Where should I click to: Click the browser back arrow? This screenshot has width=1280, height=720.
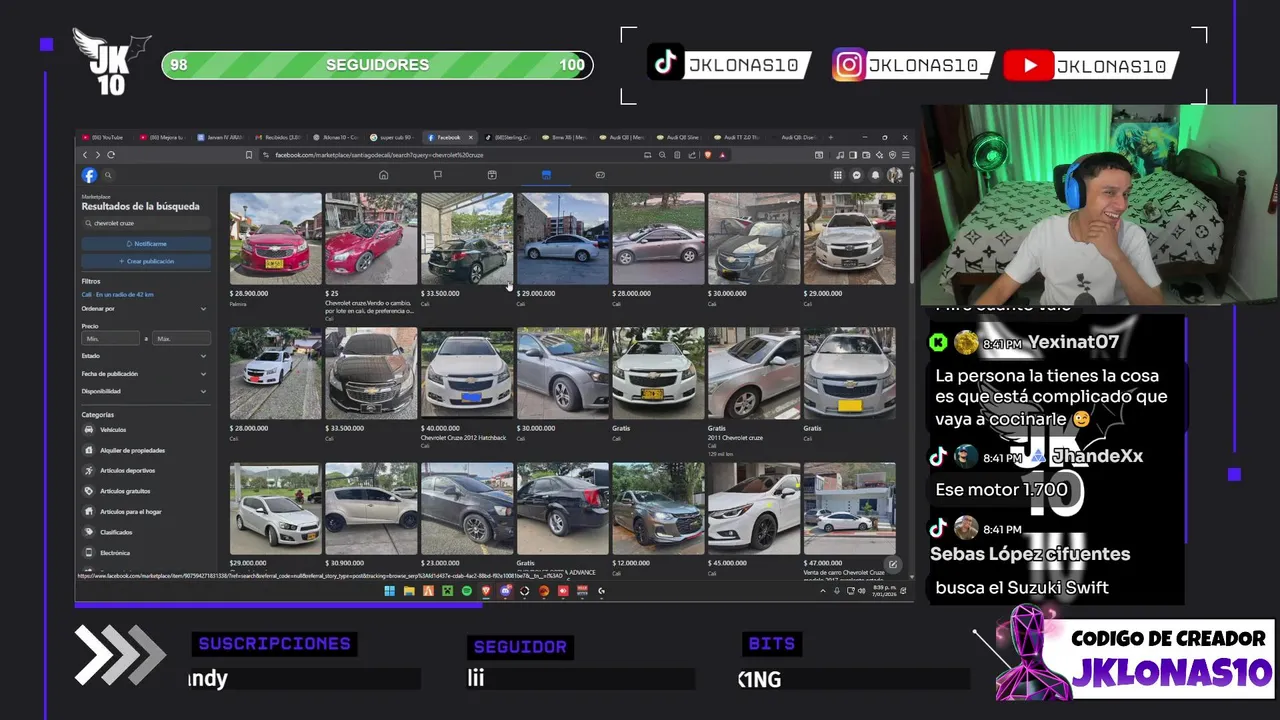coord(85,155)
